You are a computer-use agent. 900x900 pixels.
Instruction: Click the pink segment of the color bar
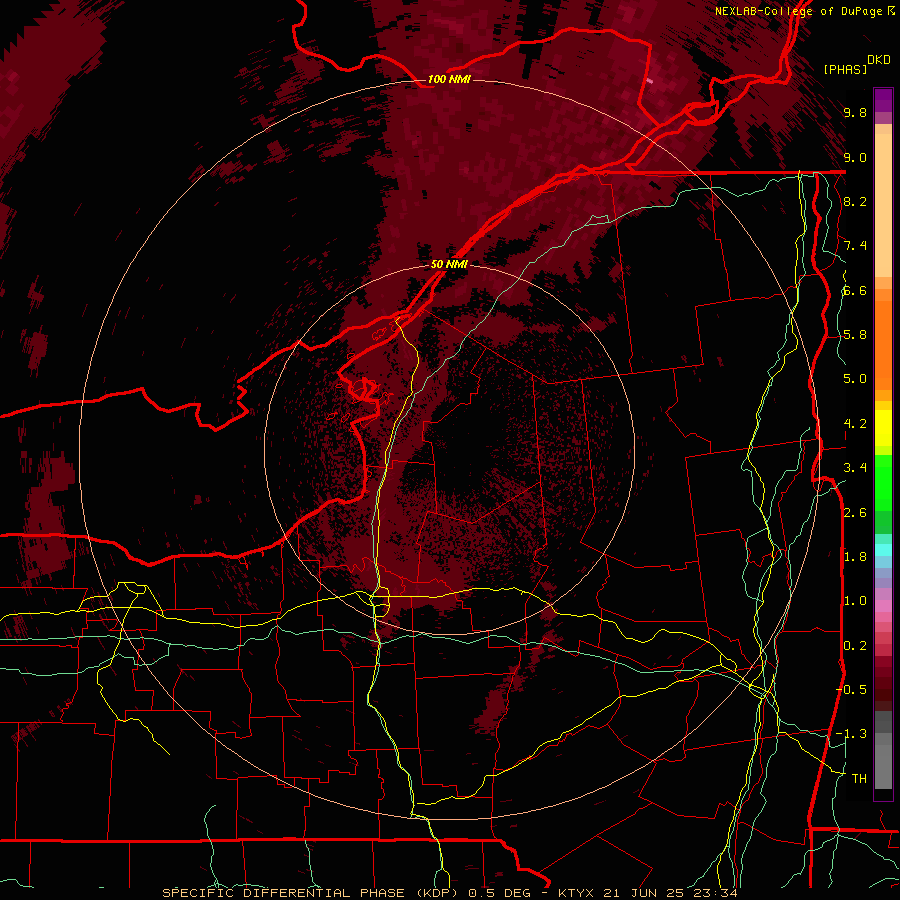pyautogui.click(x=883, y=606)
